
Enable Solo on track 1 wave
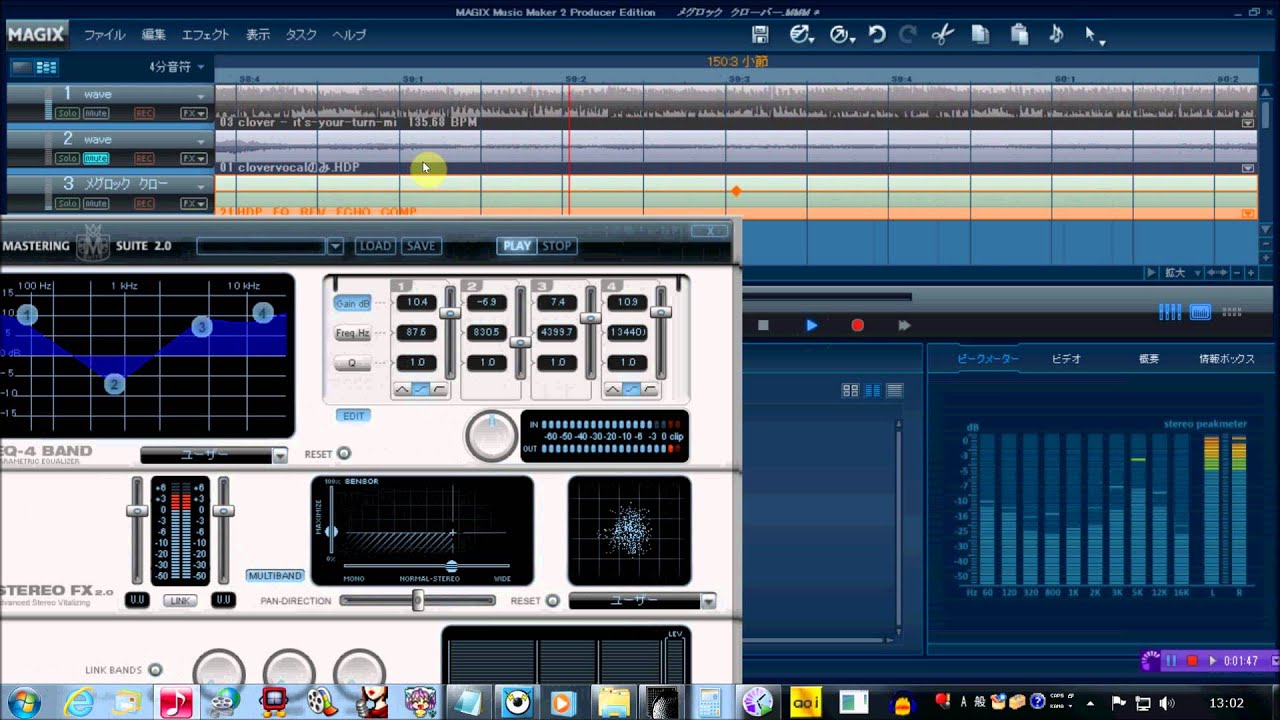coord(67,114)
